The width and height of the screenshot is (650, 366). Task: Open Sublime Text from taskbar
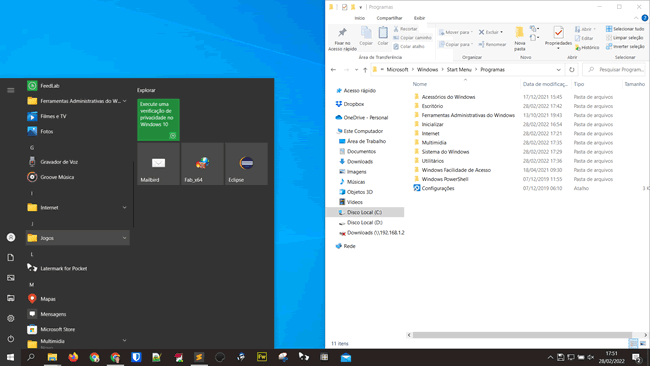(x=199, y=357)
